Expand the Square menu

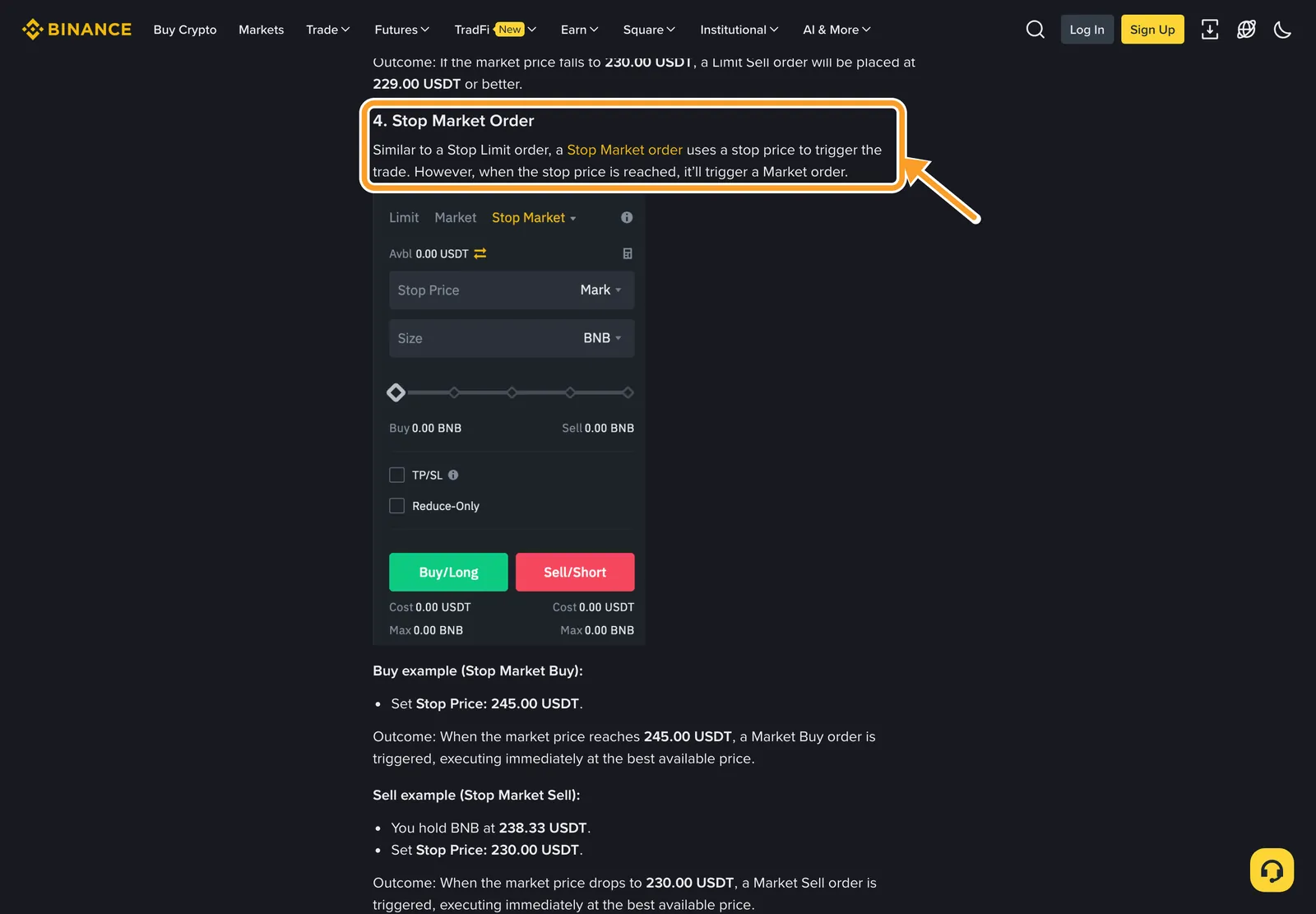pyautogui.click(x=649, y=30)
